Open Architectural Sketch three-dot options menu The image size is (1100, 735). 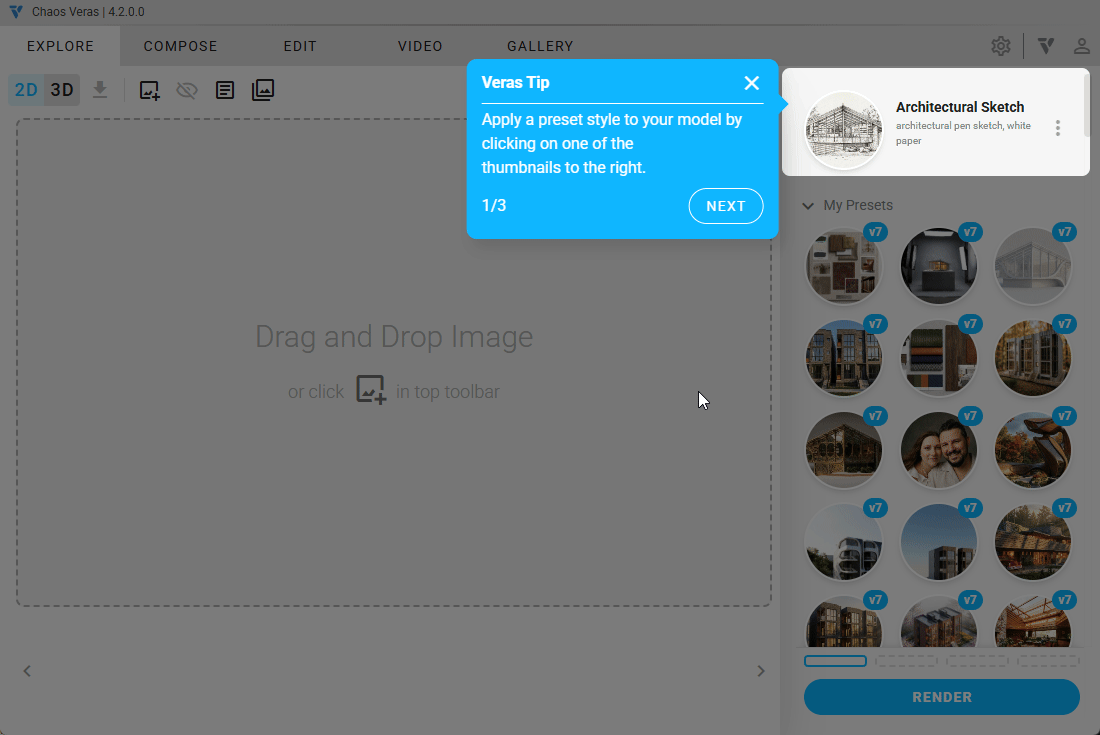[1057, 128]
